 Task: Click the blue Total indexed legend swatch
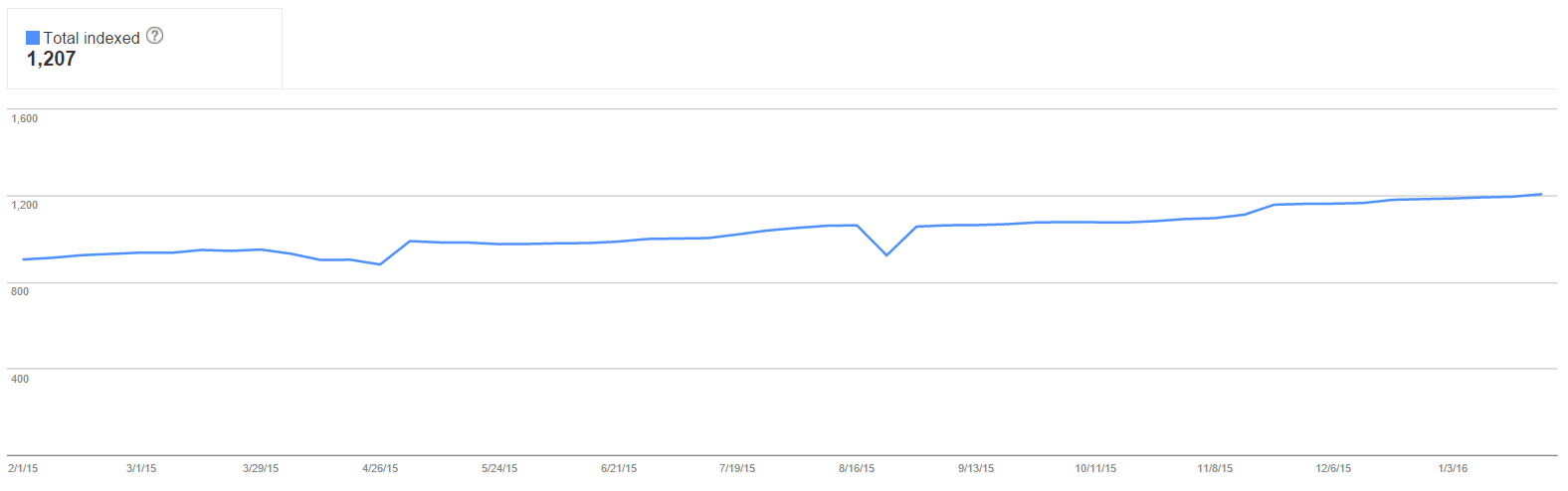(33, 38)
